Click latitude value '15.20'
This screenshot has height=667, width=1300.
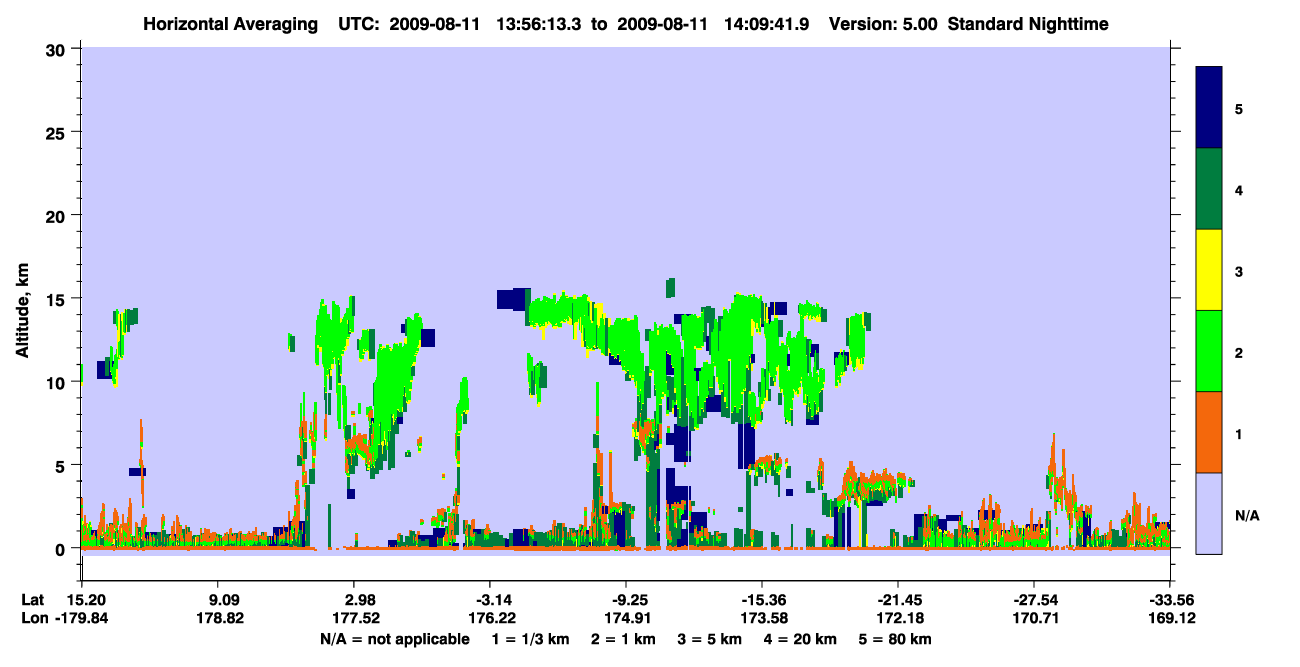point(81,600)
